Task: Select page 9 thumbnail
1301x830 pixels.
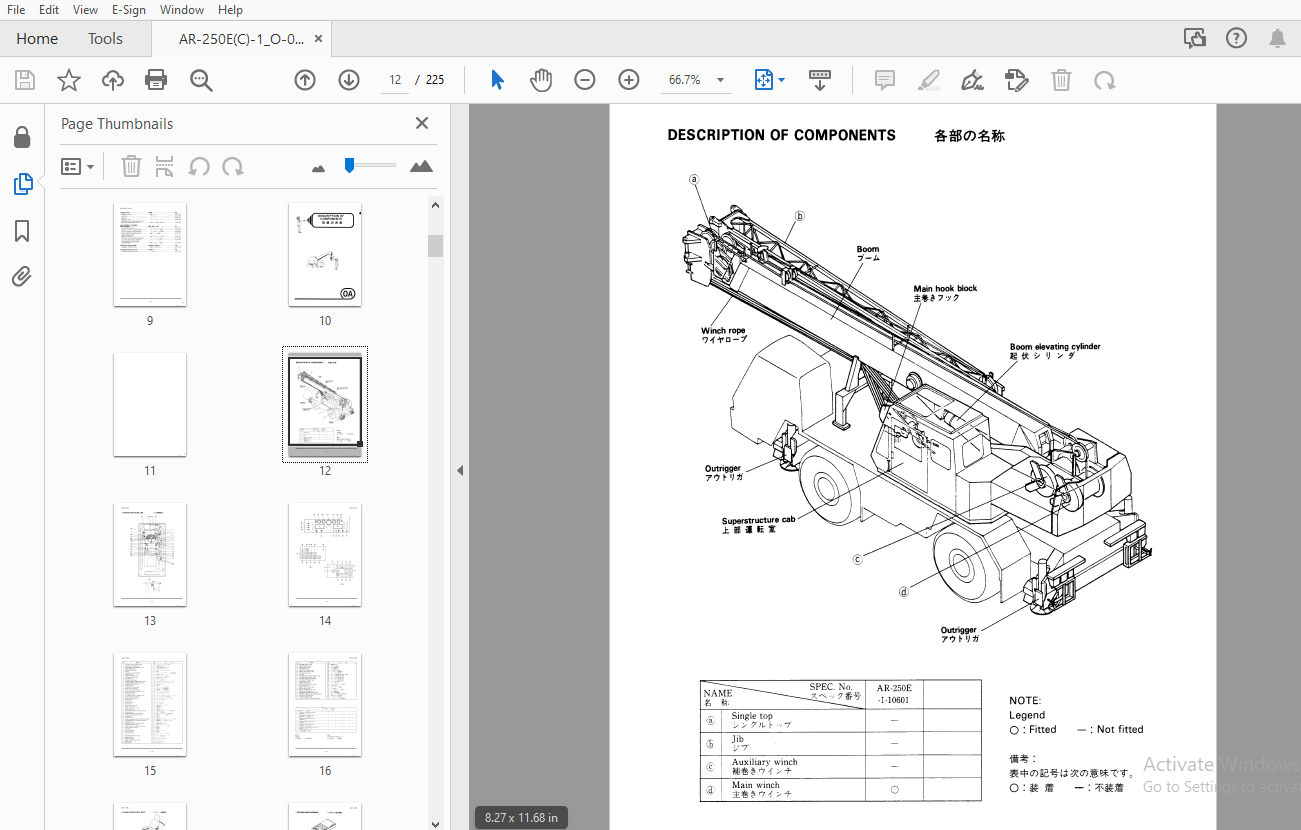Action: point(150,255)
